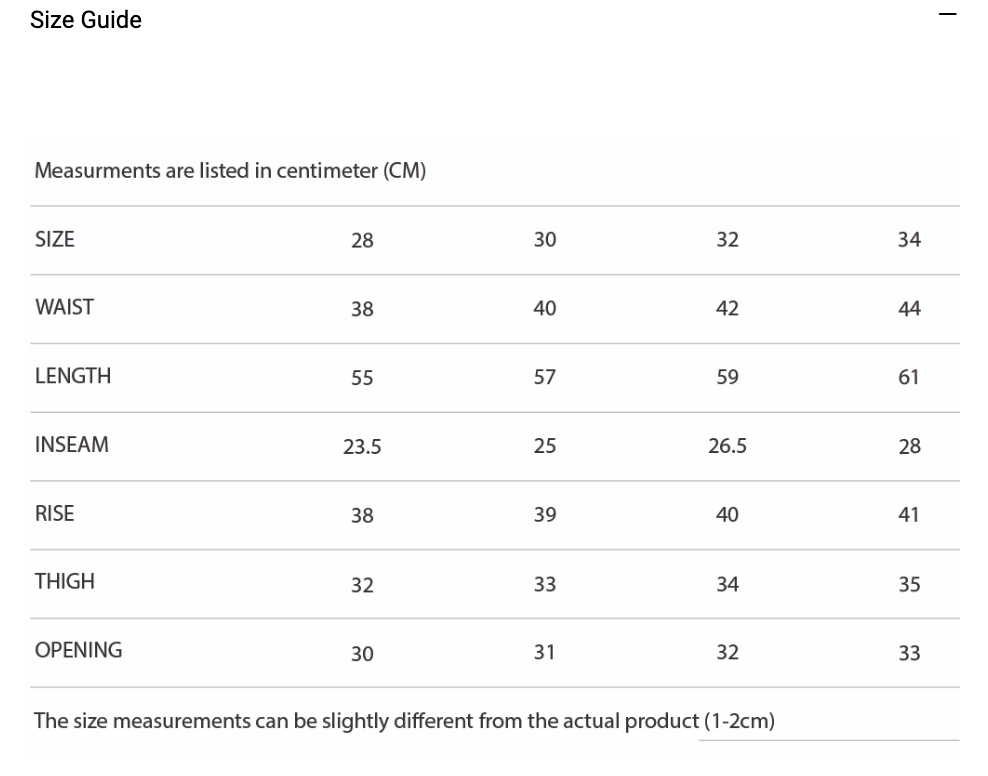Click rise value 39
Image resolution: width=988 pixels, height=776 pixels.
544,515
